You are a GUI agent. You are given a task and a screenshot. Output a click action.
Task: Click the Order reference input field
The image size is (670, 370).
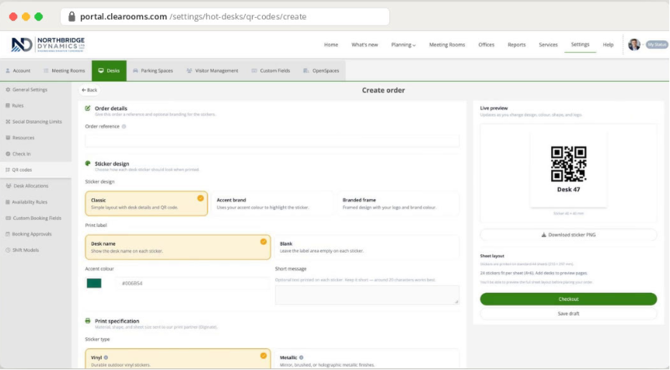[x=272, y=141]
